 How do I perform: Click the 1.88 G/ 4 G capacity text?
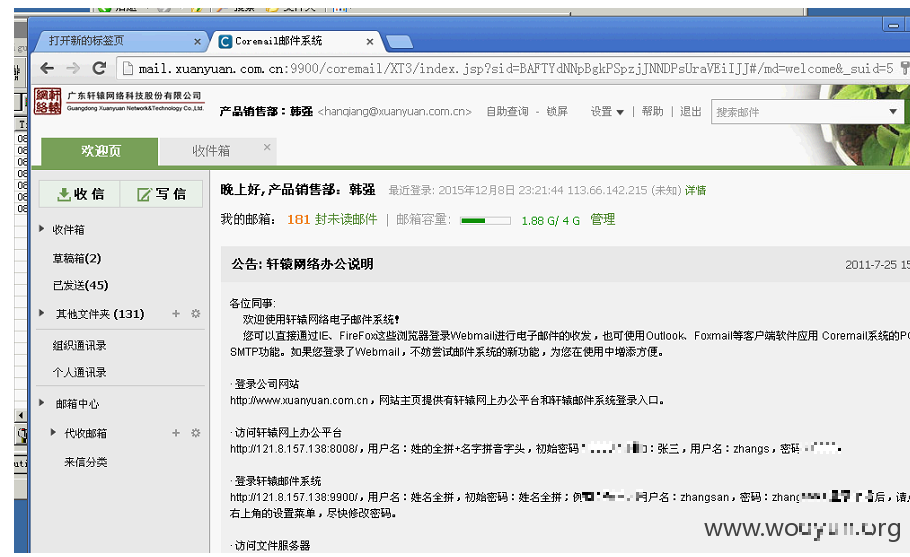(x=550, y=220)
